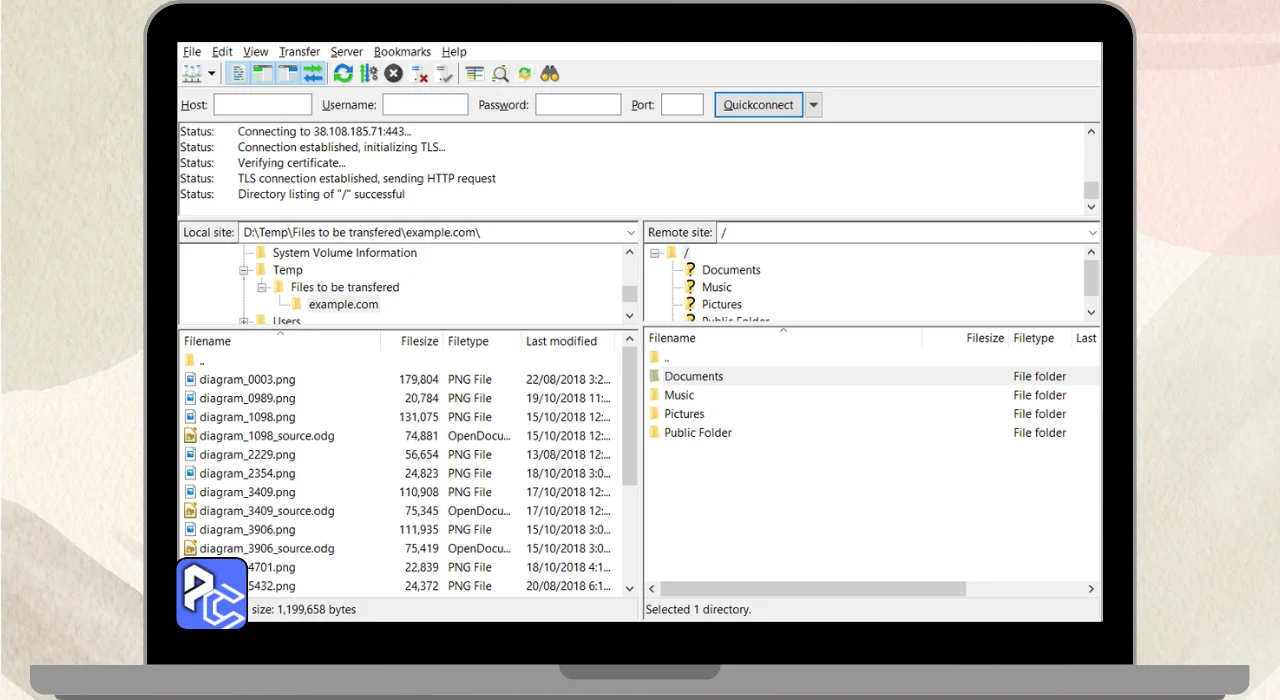
Task: Disconnect from the current server
Action: point(420,74)
